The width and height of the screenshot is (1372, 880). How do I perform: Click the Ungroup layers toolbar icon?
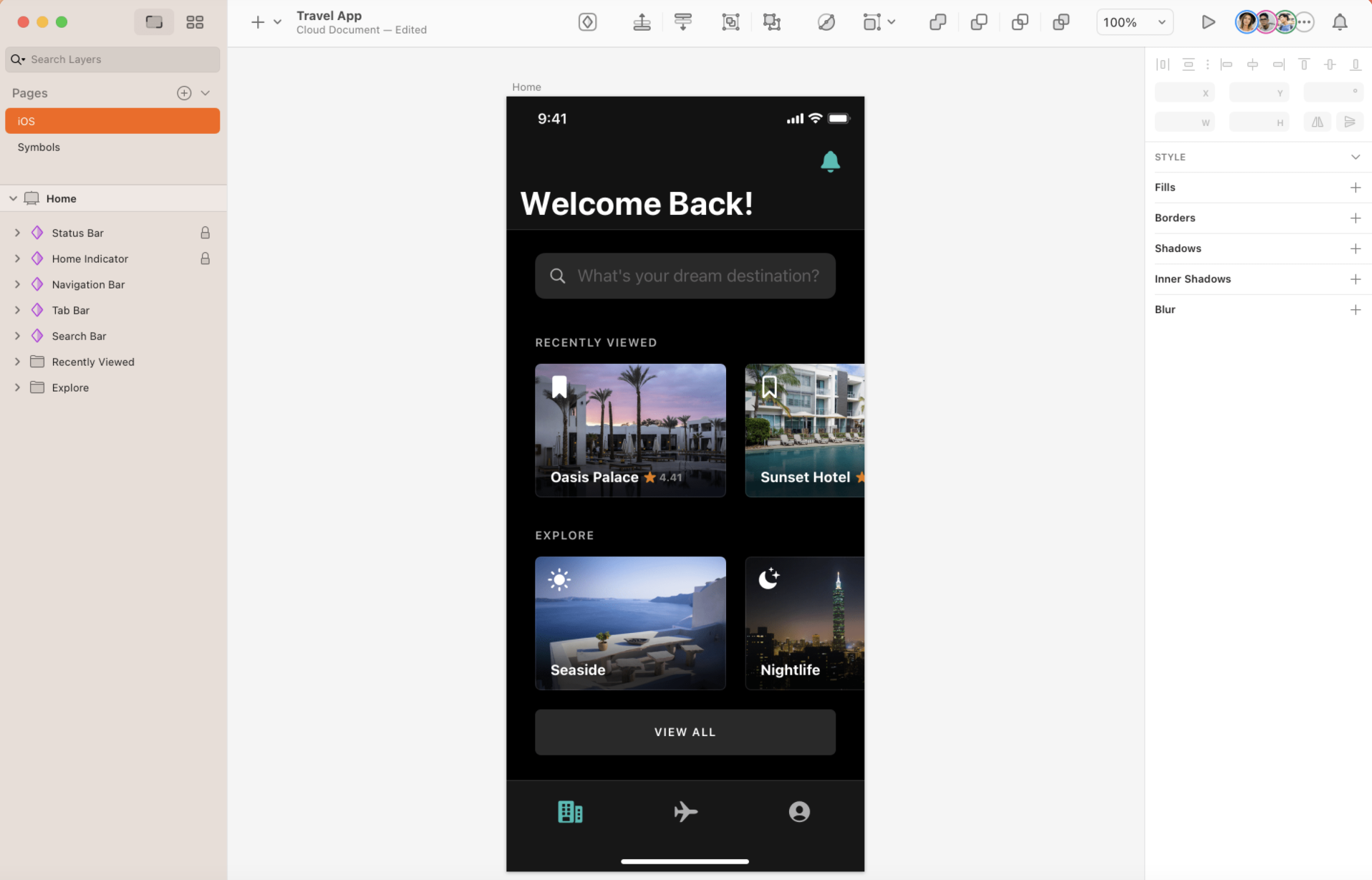[771, 22]
